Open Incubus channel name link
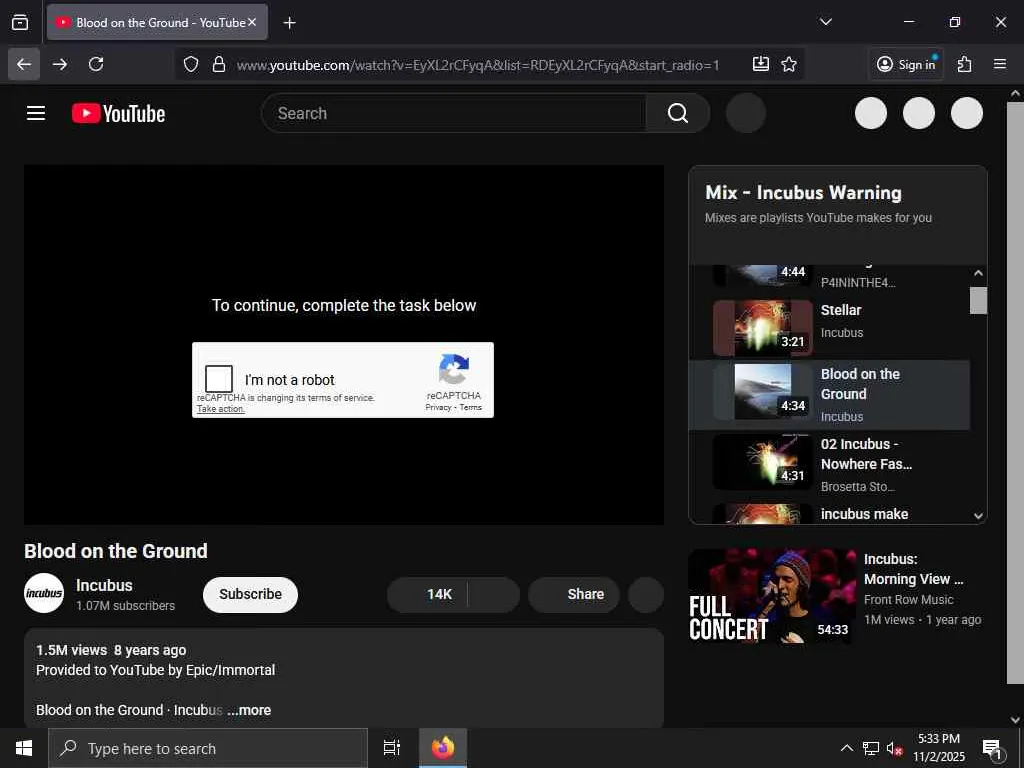Screen dimensions: 1024x768 coord(104,585)
